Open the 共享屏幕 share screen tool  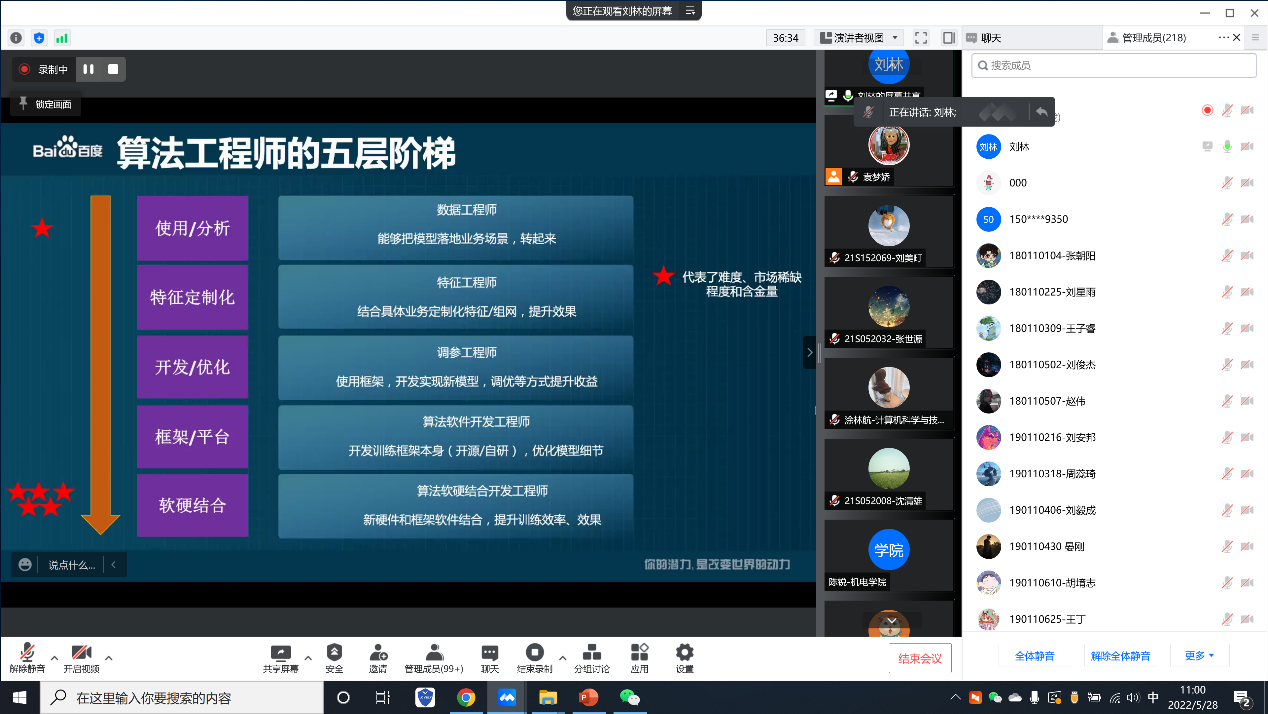tap(280, 656)
